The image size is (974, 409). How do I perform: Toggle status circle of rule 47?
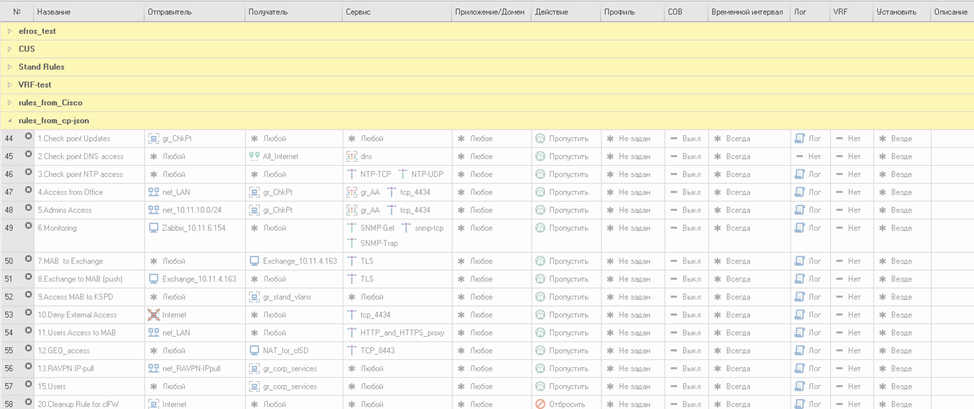pyautogui.click(x=28, y=192)
